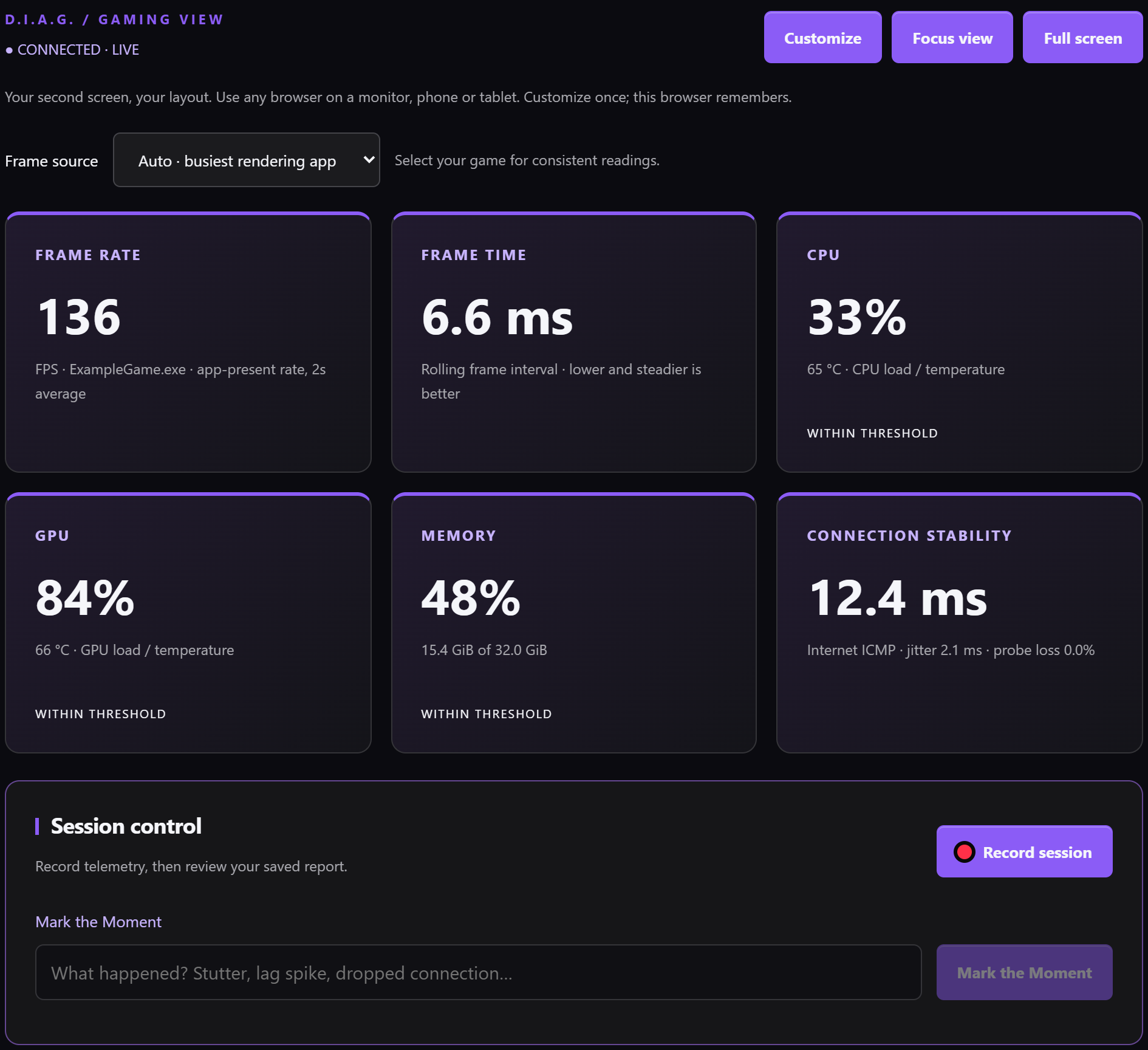This screenshot has width=1148, height=1050.
Task: Click the FRAME TIME card title
Action: [x=474, y=255]
